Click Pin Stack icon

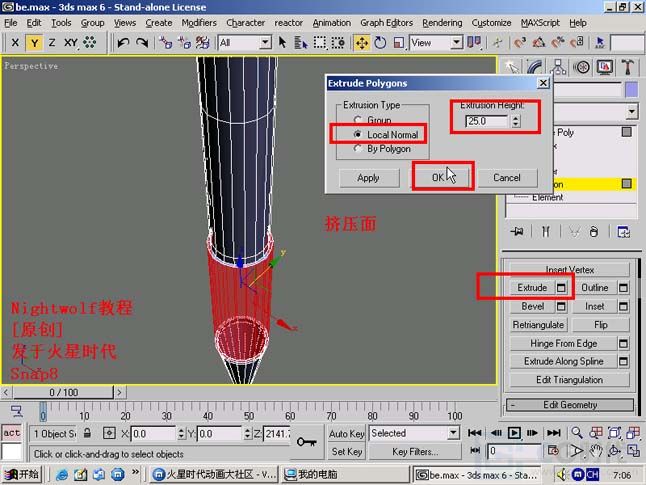(517, 232)
